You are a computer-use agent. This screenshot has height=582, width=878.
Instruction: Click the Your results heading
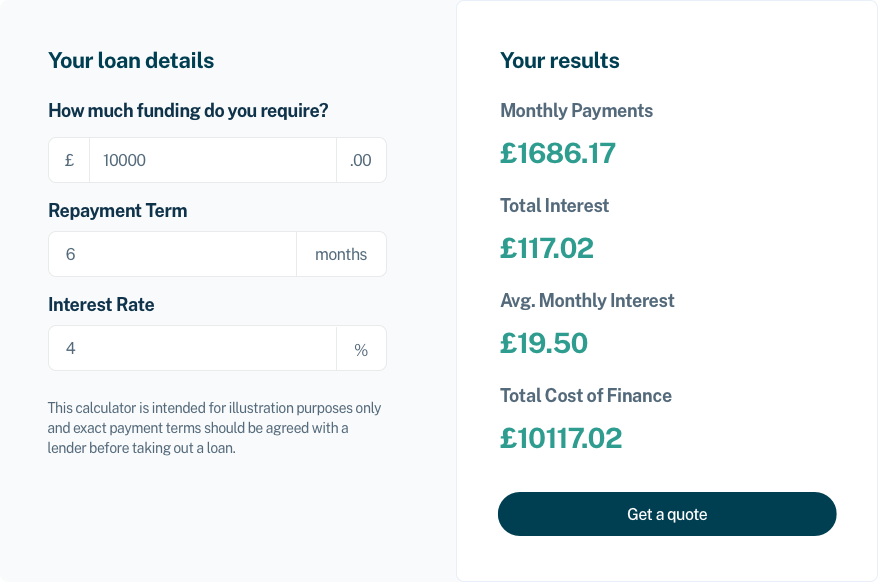(560, 60)
